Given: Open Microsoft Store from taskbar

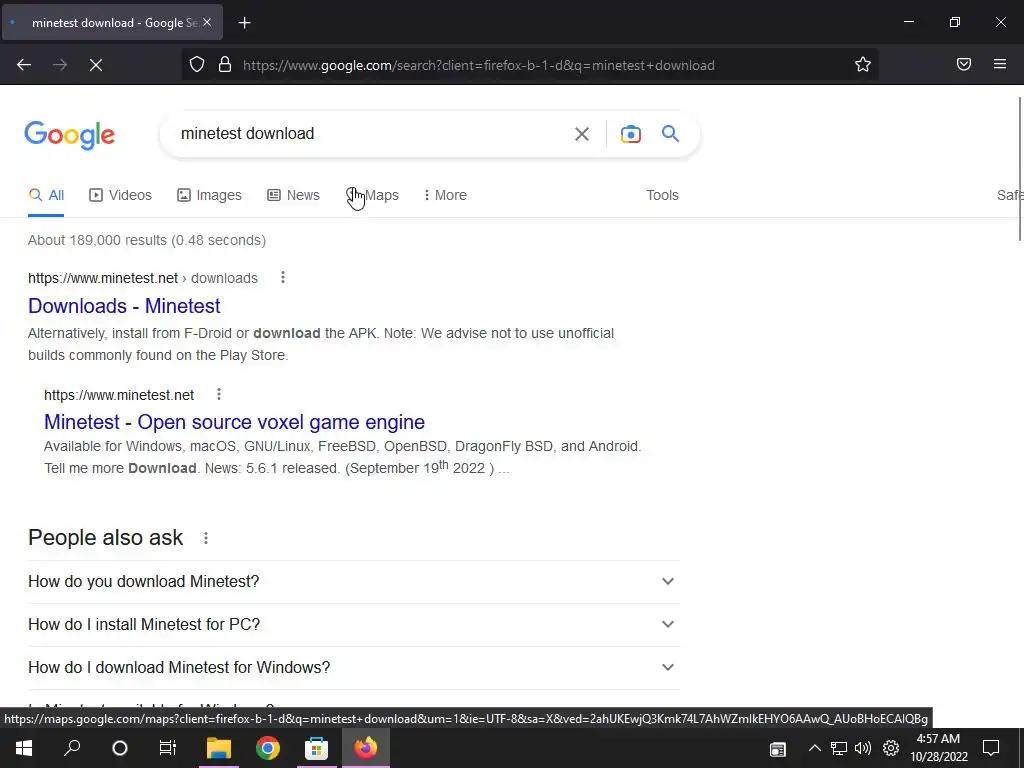Looking at the screenshot, I should point(317,748).
